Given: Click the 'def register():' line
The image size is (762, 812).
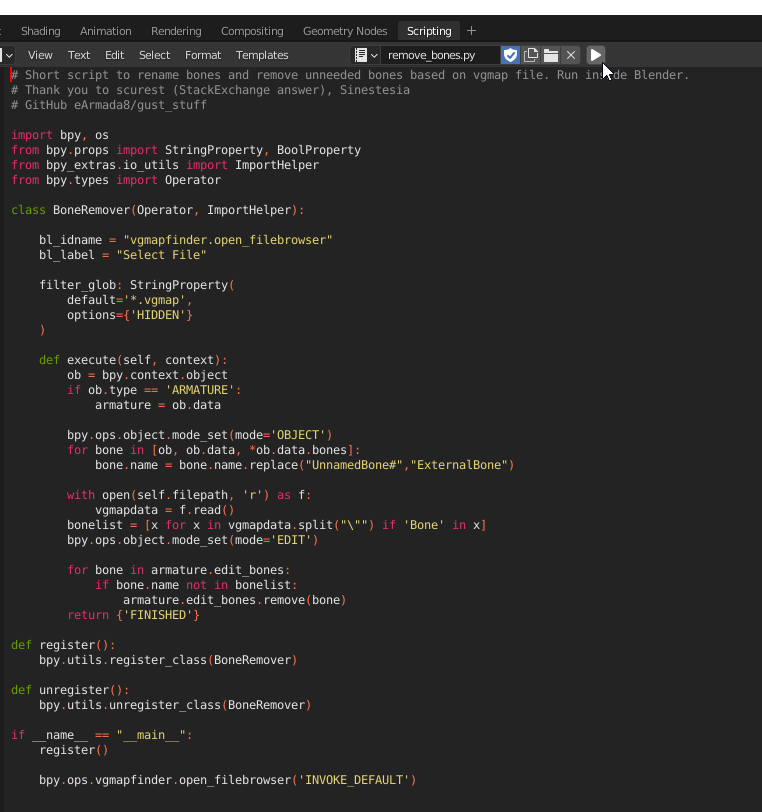Looking at the screenshot, I should pyautogui.click(x=63, y=645).
